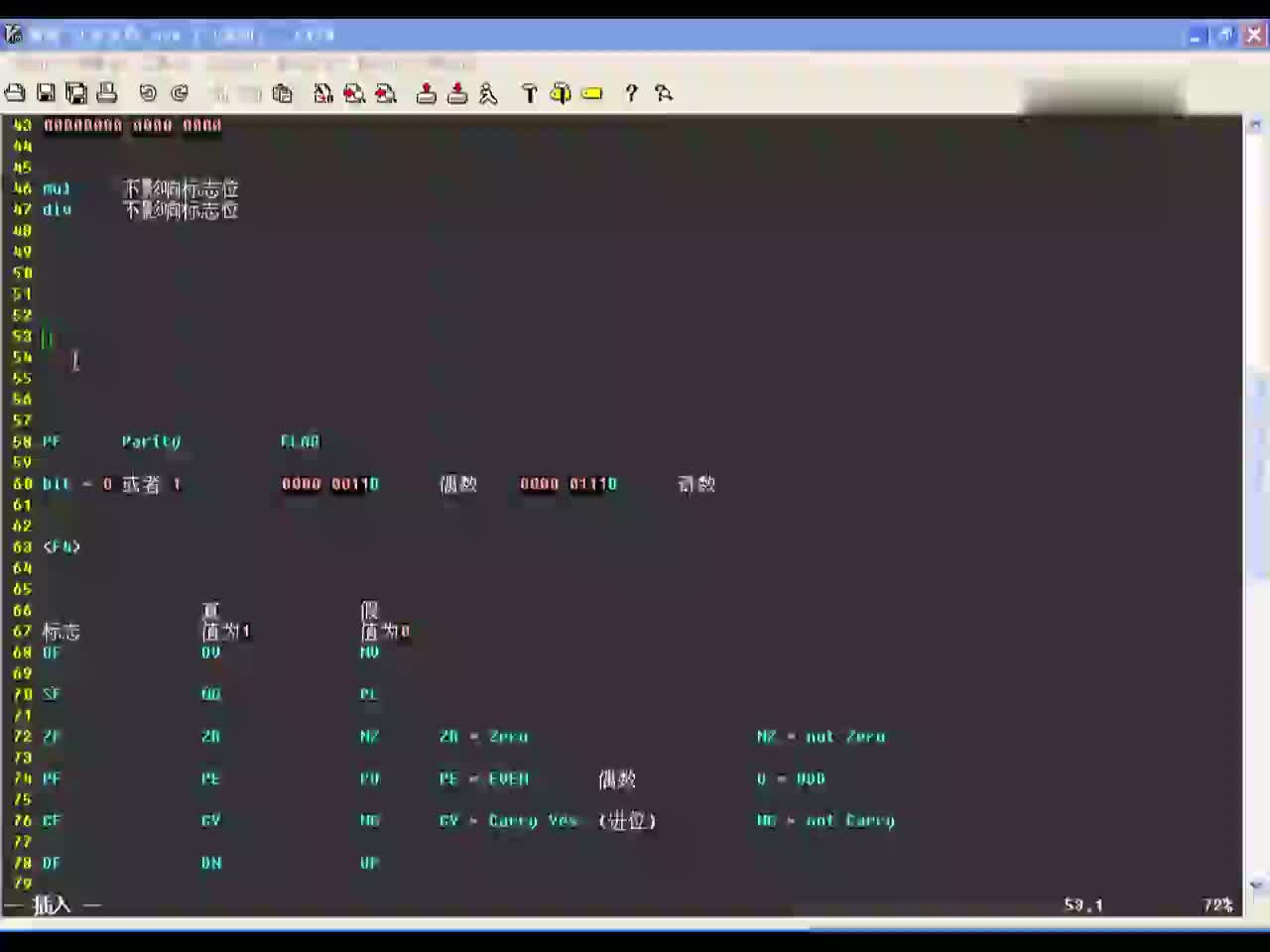The width and height of the screenshot is (1270, 952).
Task: Click the 'DN' value on line 78
Action: 210,863
